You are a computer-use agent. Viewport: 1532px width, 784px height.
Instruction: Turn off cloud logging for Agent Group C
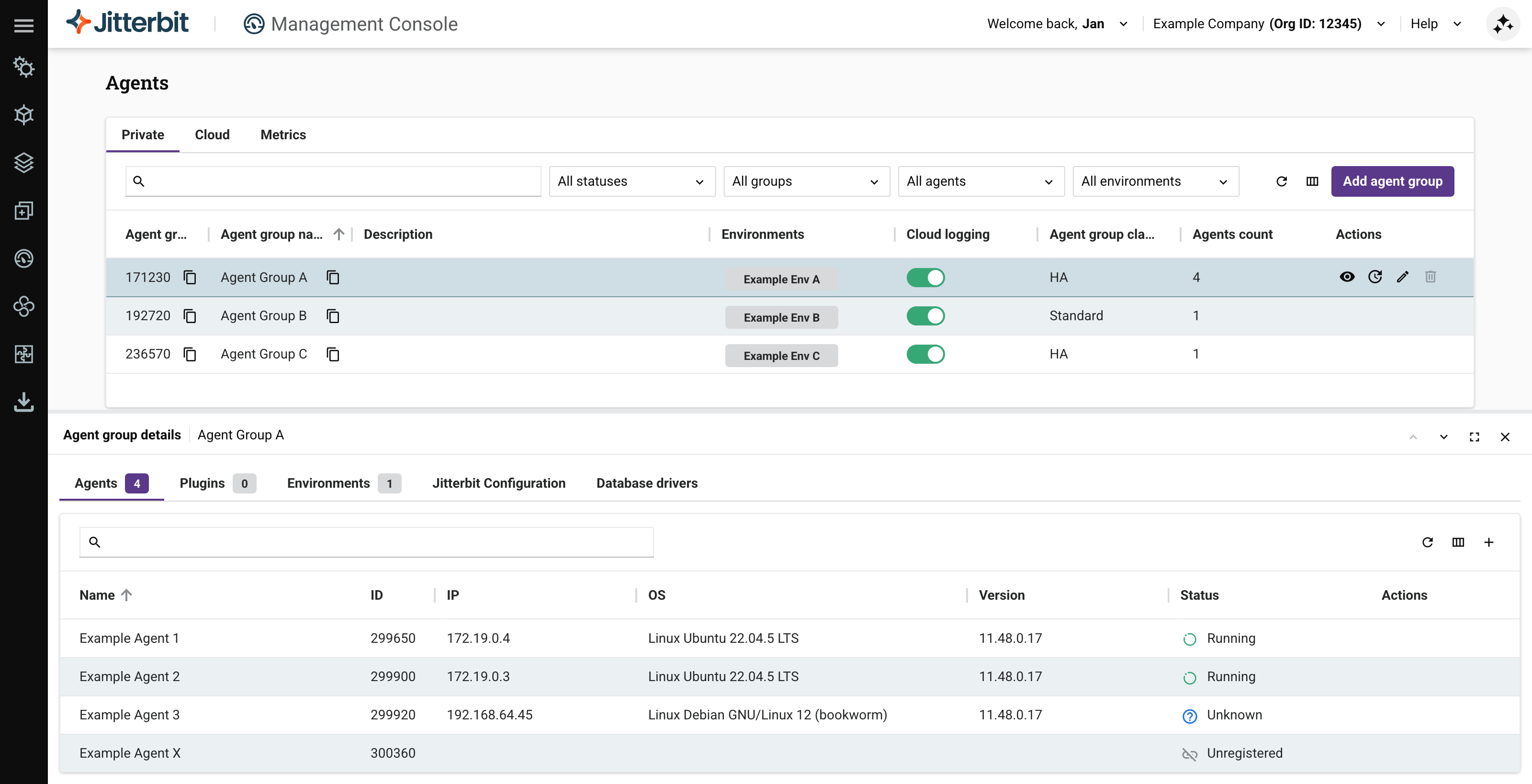pyautogui.click(x=925, y=354)
